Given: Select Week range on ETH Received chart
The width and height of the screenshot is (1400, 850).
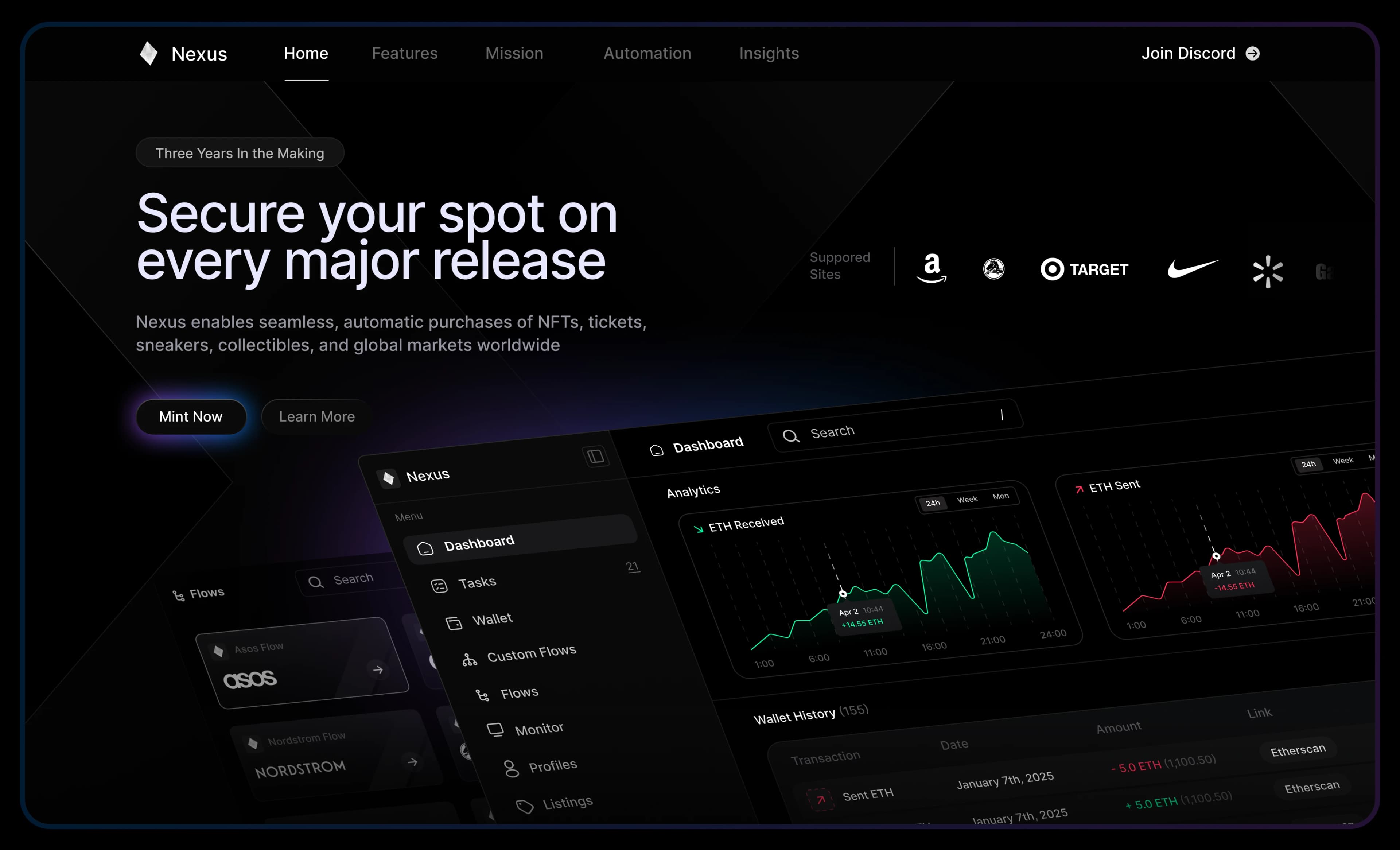Looking at the screenshot, I should [967, 500].
